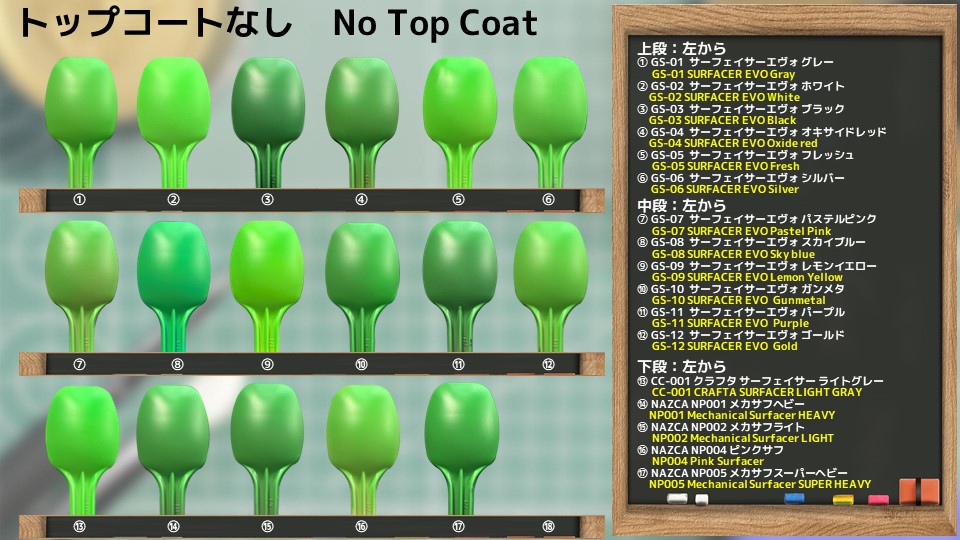Select the green spoon sample above label ①
Image resolution: width=960 pixels, height=540 pixels.
tap(80, 122)
